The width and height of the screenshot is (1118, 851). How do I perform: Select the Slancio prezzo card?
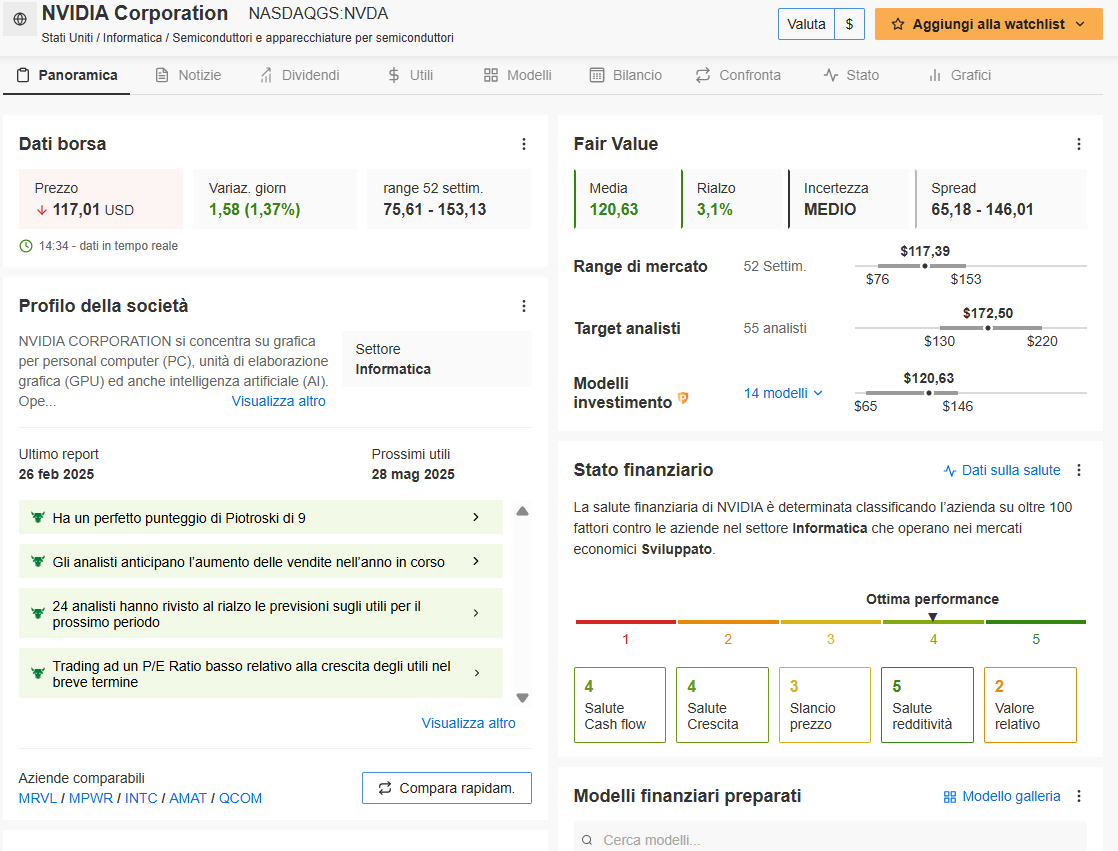point(825,705)
